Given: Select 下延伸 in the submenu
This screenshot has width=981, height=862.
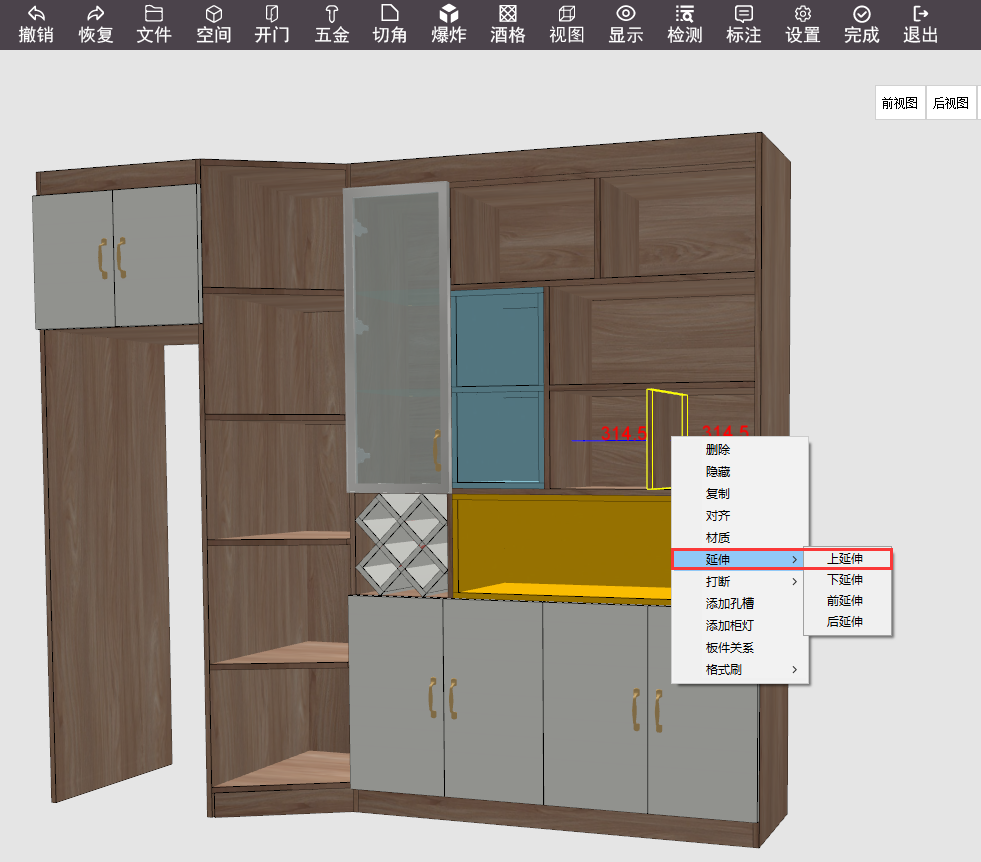Looking at the screenshot, I should click(x=847, y=579).
